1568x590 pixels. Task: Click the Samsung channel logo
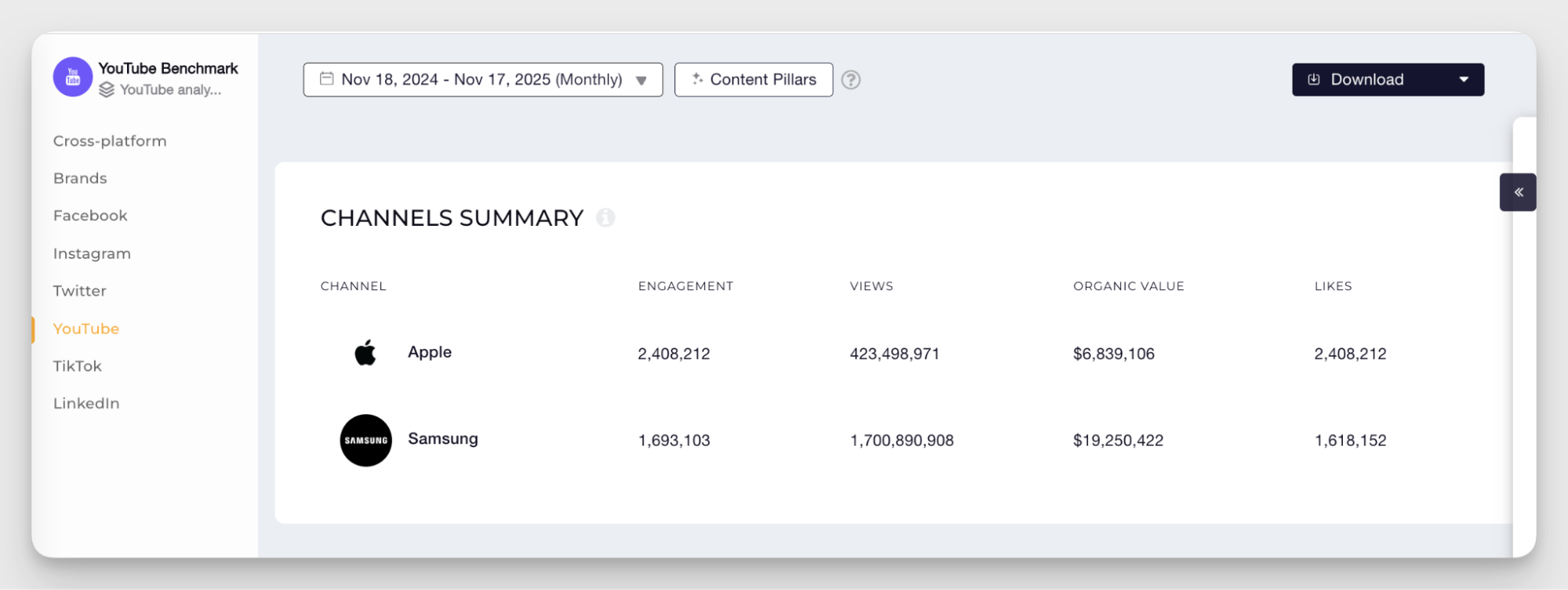pyautogui.click(x=366, y=440)
